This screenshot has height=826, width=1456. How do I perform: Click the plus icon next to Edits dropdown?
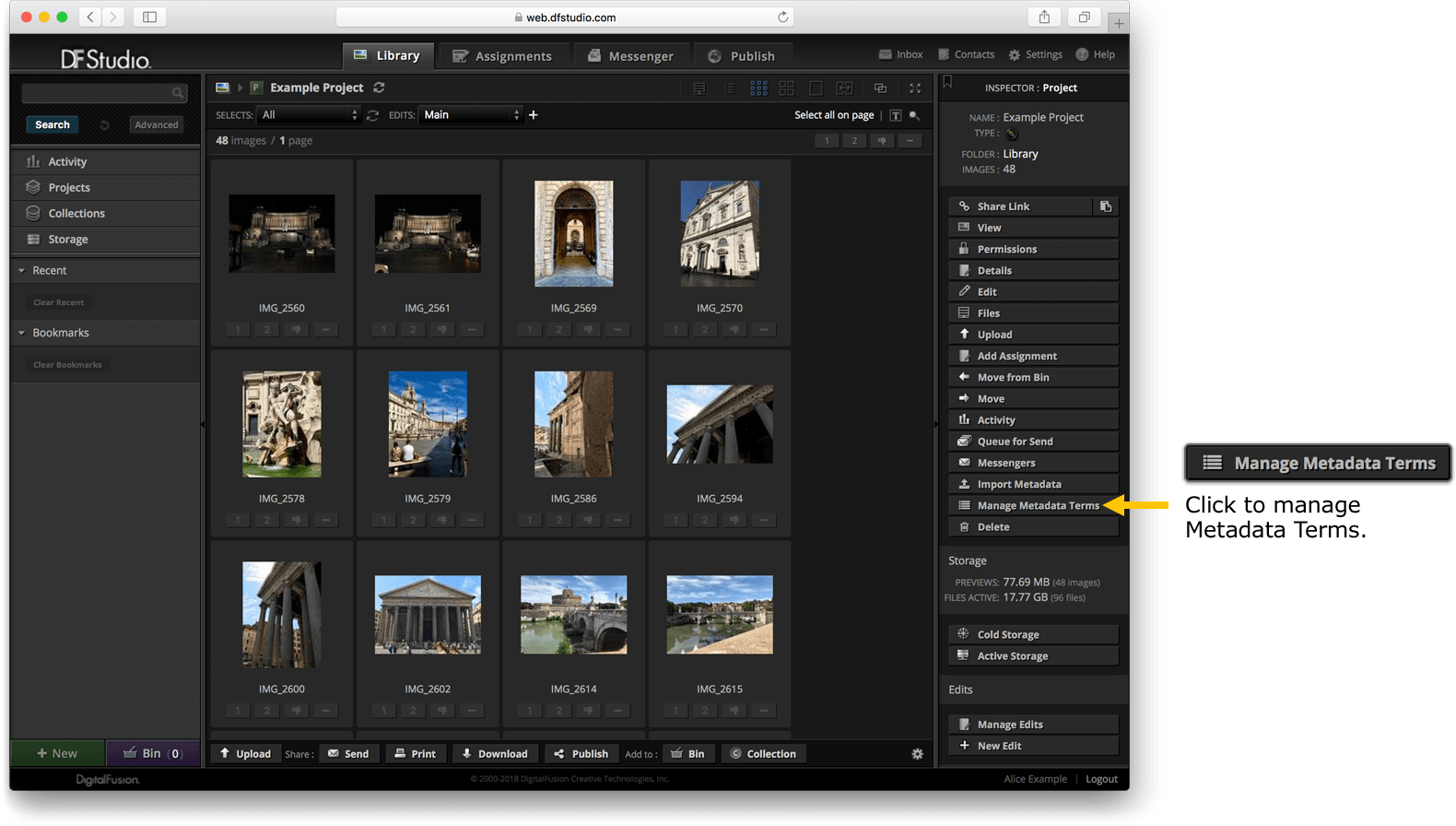coord(533,115)
